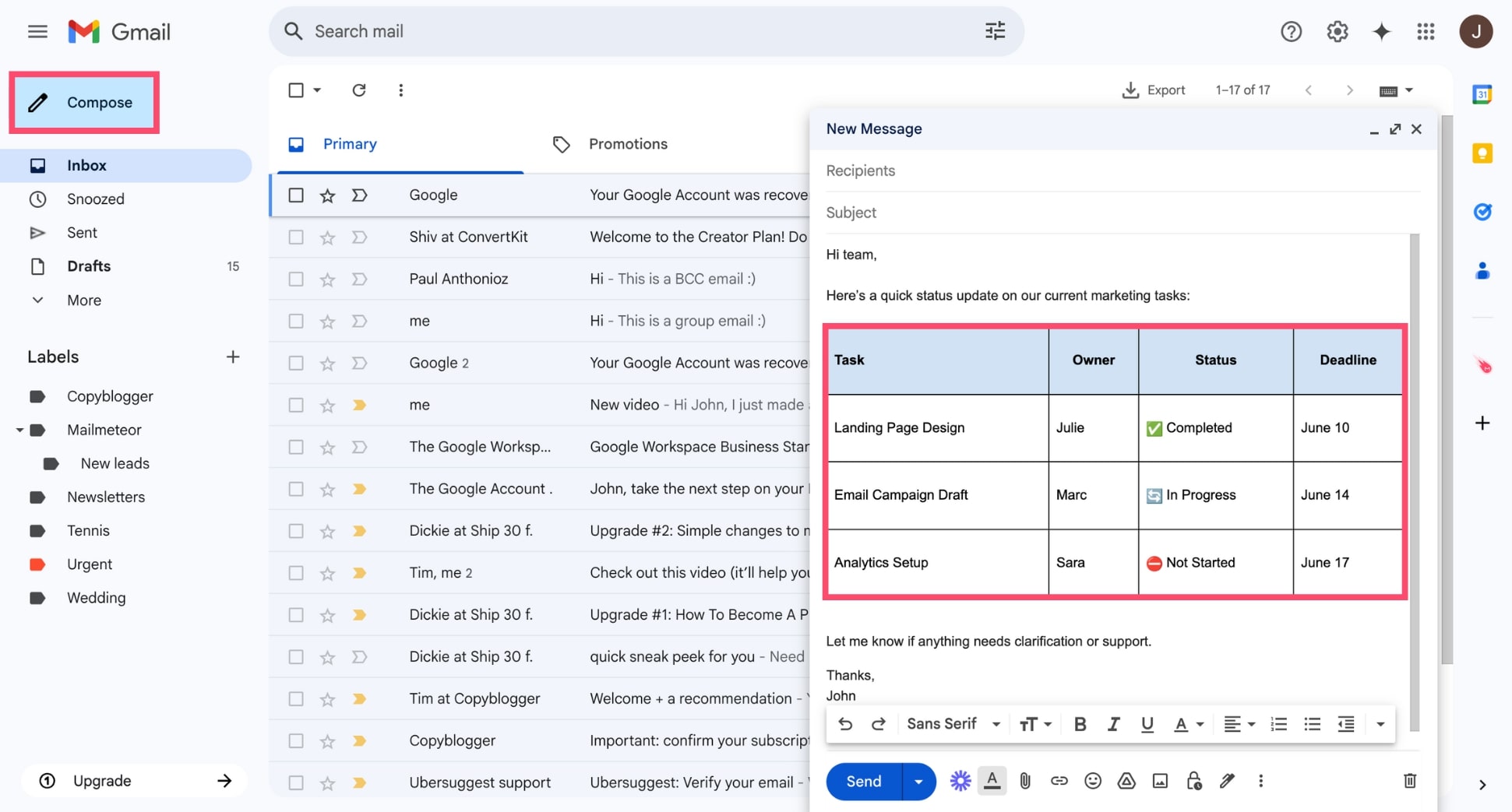The image size is (1512, 812).
Task: Select the Paul Anthonioz email checkbox
Action: click(296, 279)
